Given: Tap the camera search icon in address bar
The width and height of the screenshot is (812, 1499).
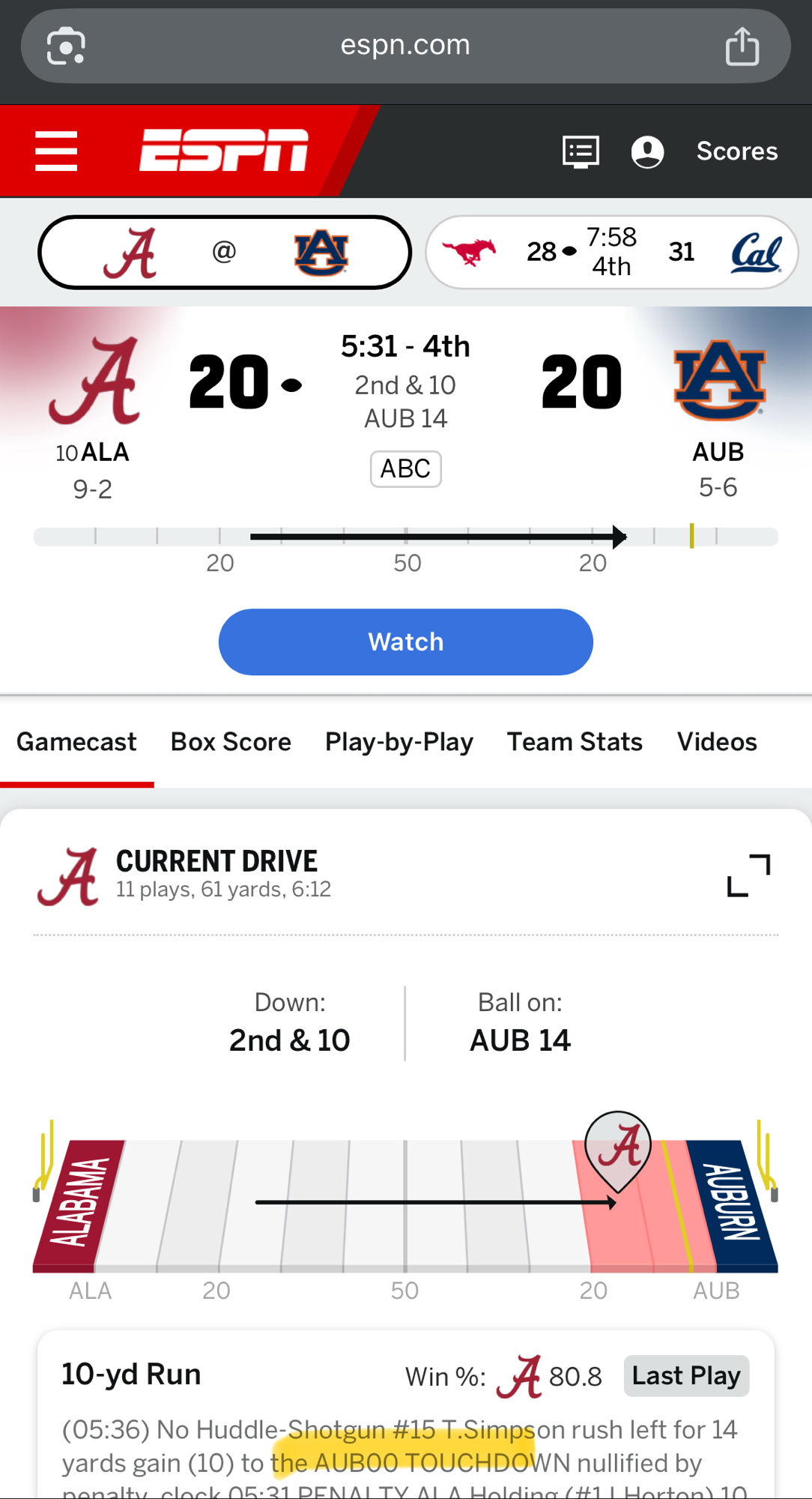Looking at the screenshot, I should point(66,46).
